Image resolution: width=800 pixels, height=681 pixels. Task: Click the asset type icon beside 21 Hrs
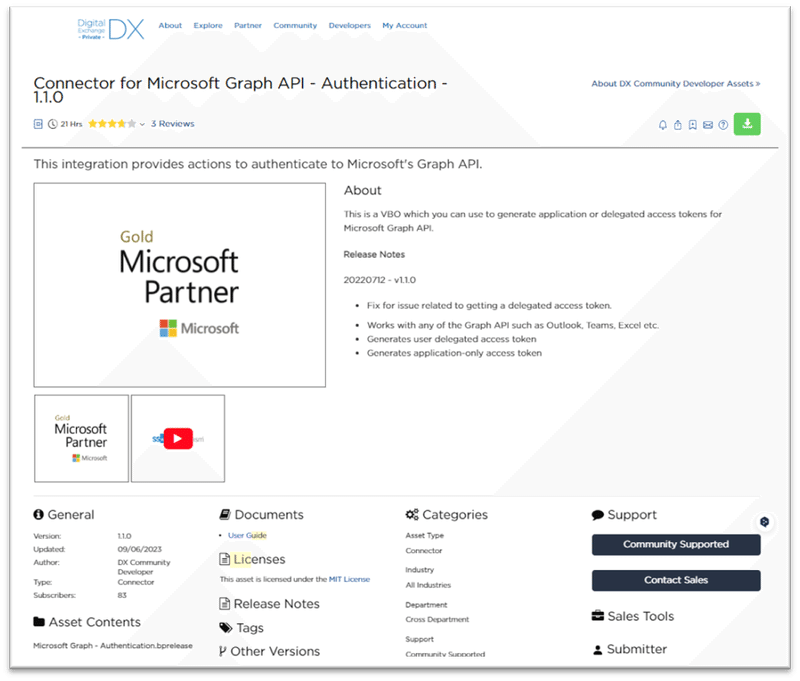tap(38, 124)
